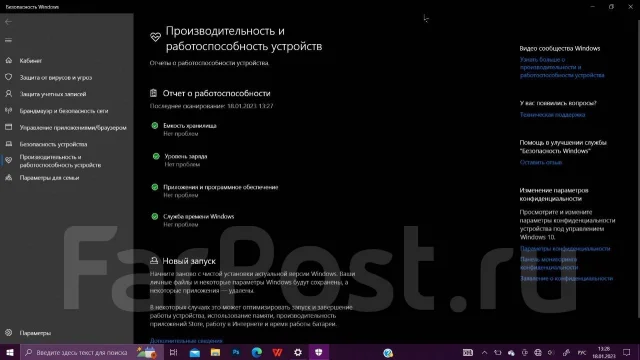Click Оставить отзыв feedback link

541,162
